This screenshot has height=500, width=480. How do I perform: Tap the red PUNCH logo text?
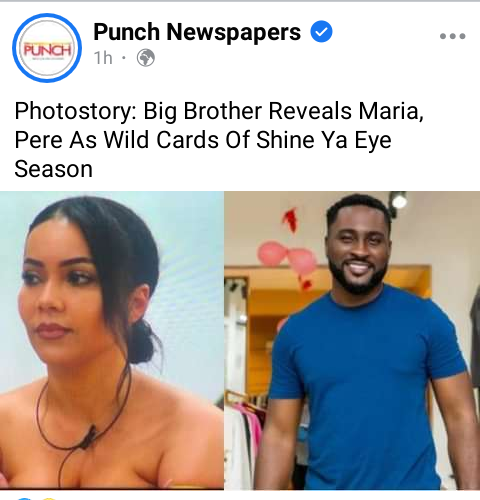[47, 50]
